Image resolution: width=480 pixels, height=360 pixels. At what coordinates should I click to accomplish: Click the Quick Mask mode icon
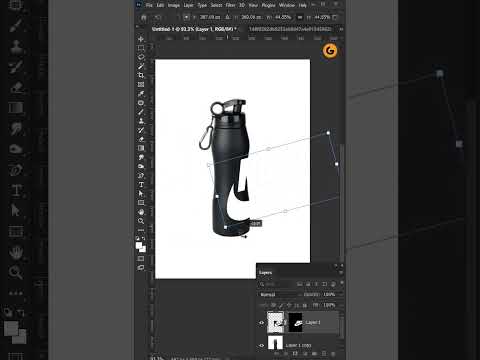pyautogui.click(x=141, y=258)
